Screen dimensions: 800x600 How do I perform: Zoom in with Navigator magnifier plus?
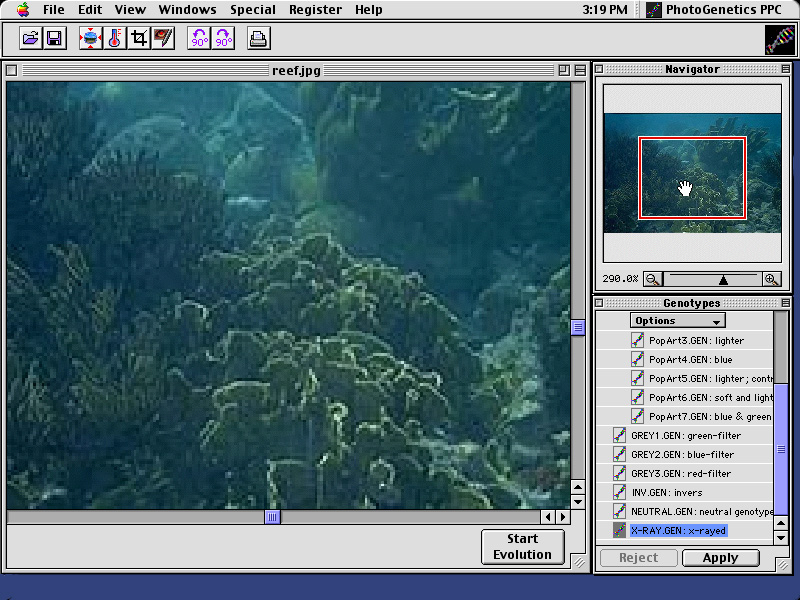pos(771,279)
